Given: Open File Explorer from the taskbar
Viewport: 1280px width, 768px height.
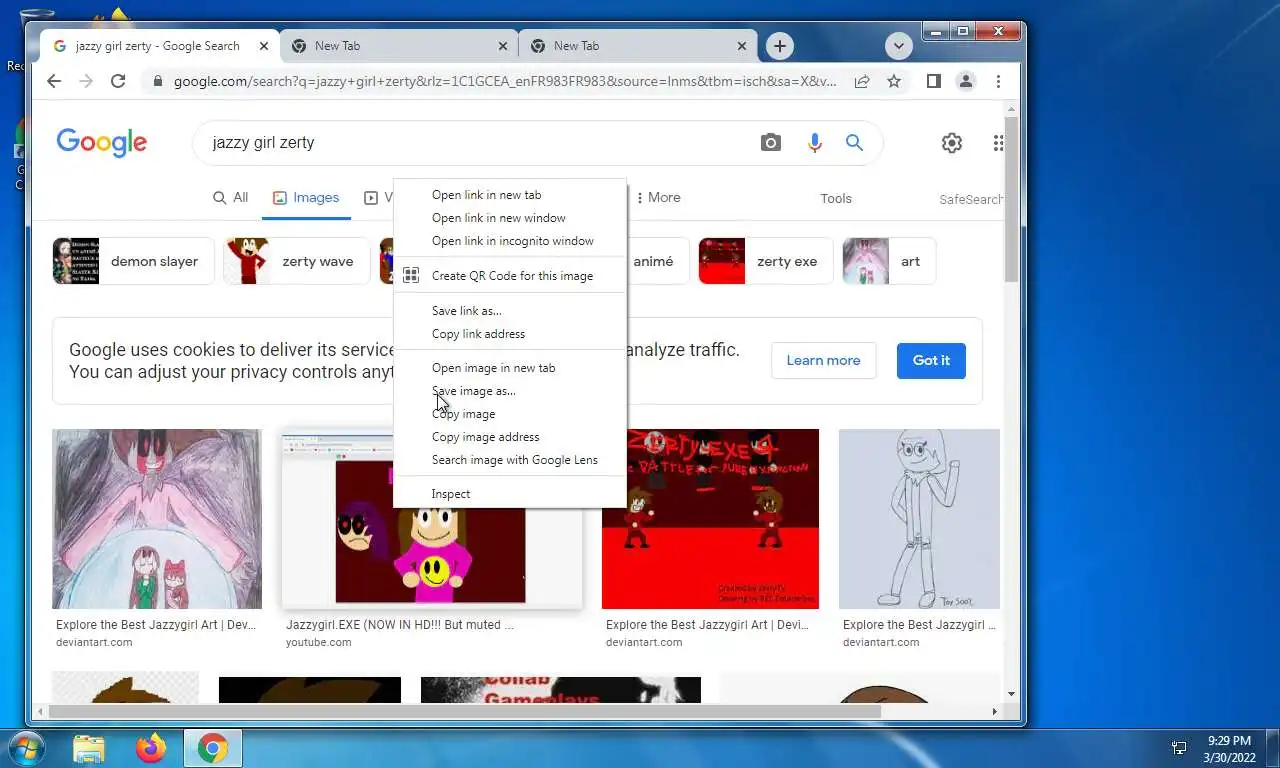Looking at the screenshot, I should click(x=88, y=748).
